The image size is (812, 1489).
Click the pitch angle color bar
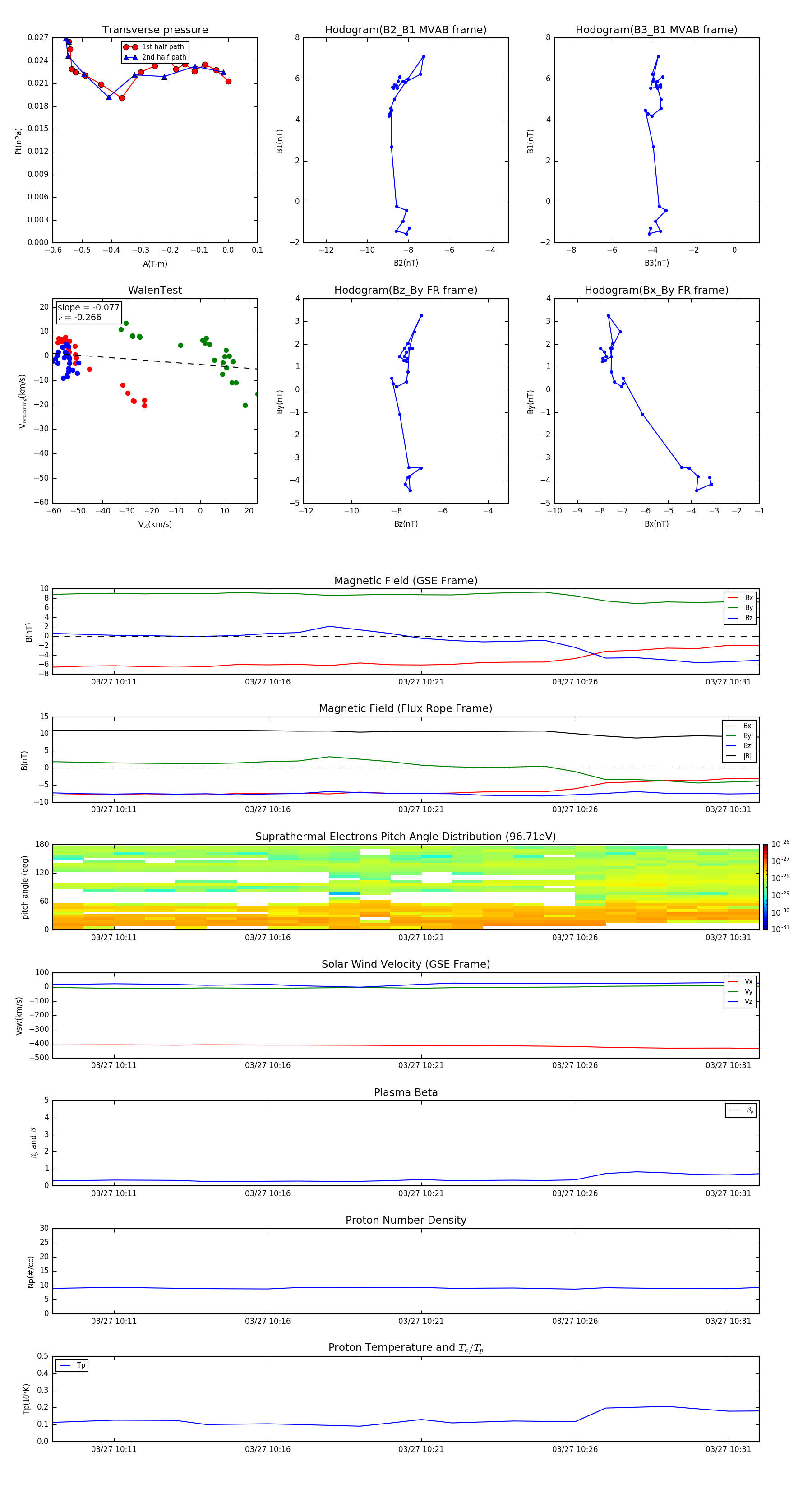click(765, 887)
